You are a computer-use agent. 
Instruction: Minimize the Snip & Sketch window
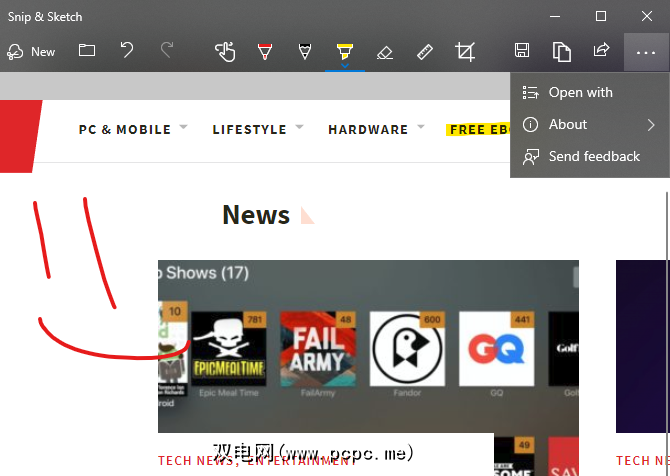point(555,16)
